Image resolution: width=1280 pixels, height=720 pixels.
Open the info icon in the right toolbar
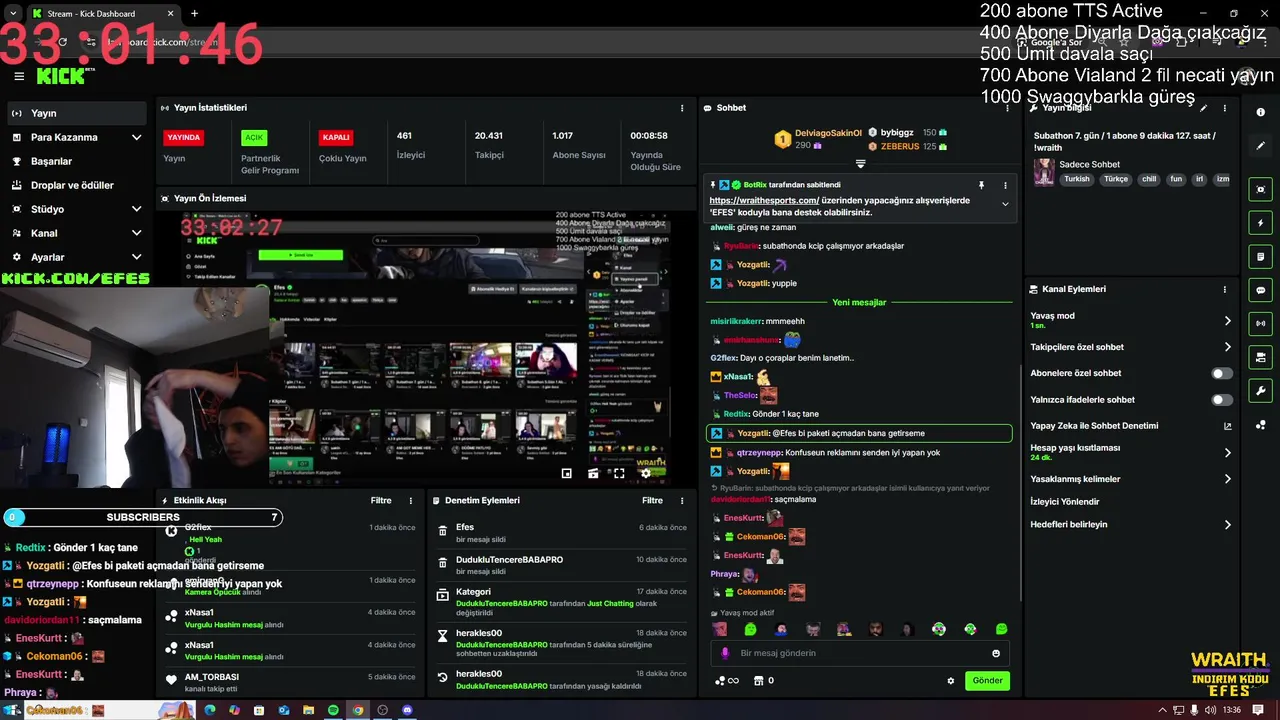pos(1261,112)
